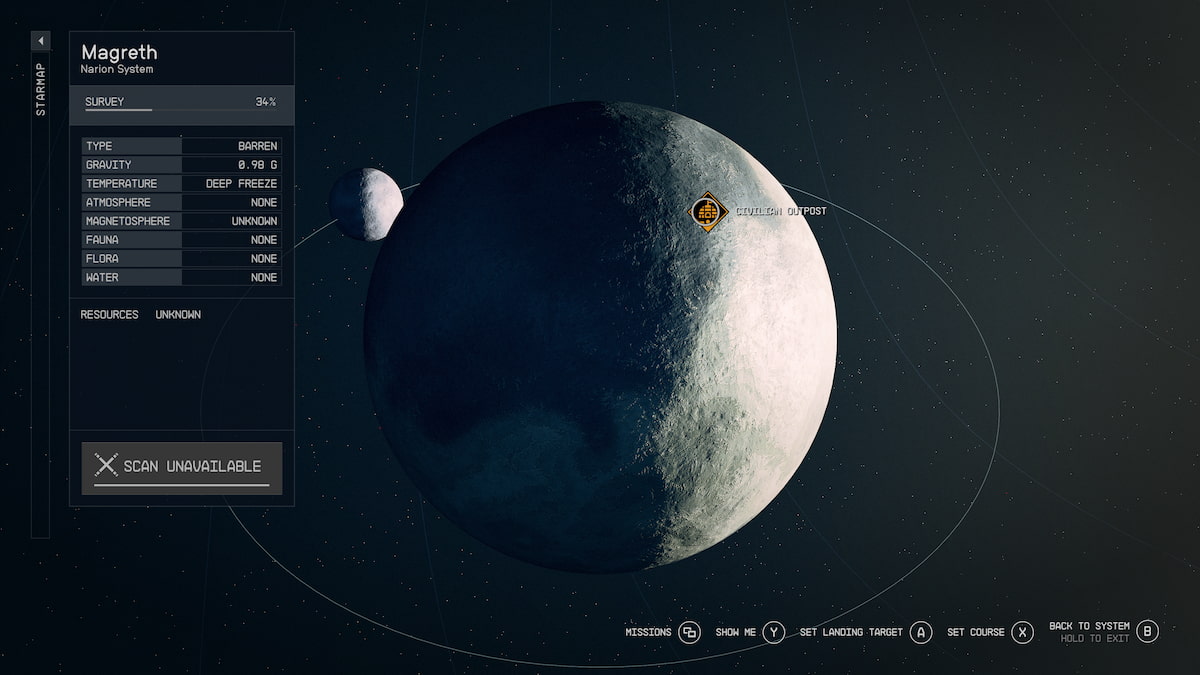The height and width of the screenshot is (675, 1200).
Task: Click the B button back to system
Action: [x=1148, y=632]
